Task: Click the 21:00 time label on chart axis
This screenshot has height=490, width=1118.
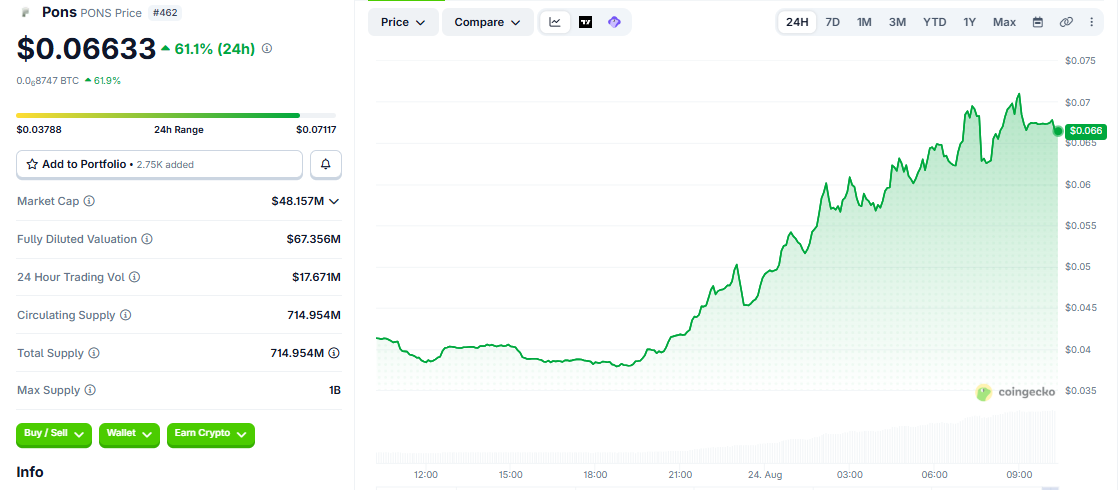Action: (680, 474)
